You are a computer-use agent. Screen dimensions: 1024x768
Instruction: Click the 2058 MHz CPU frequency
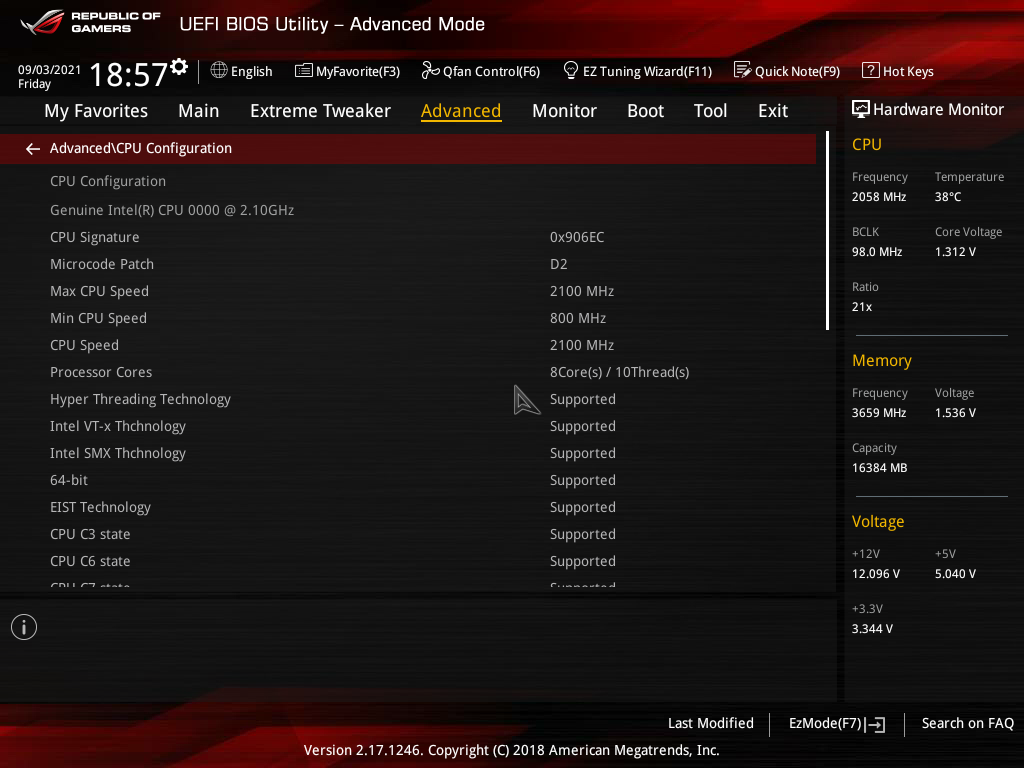tap(878, 197)
